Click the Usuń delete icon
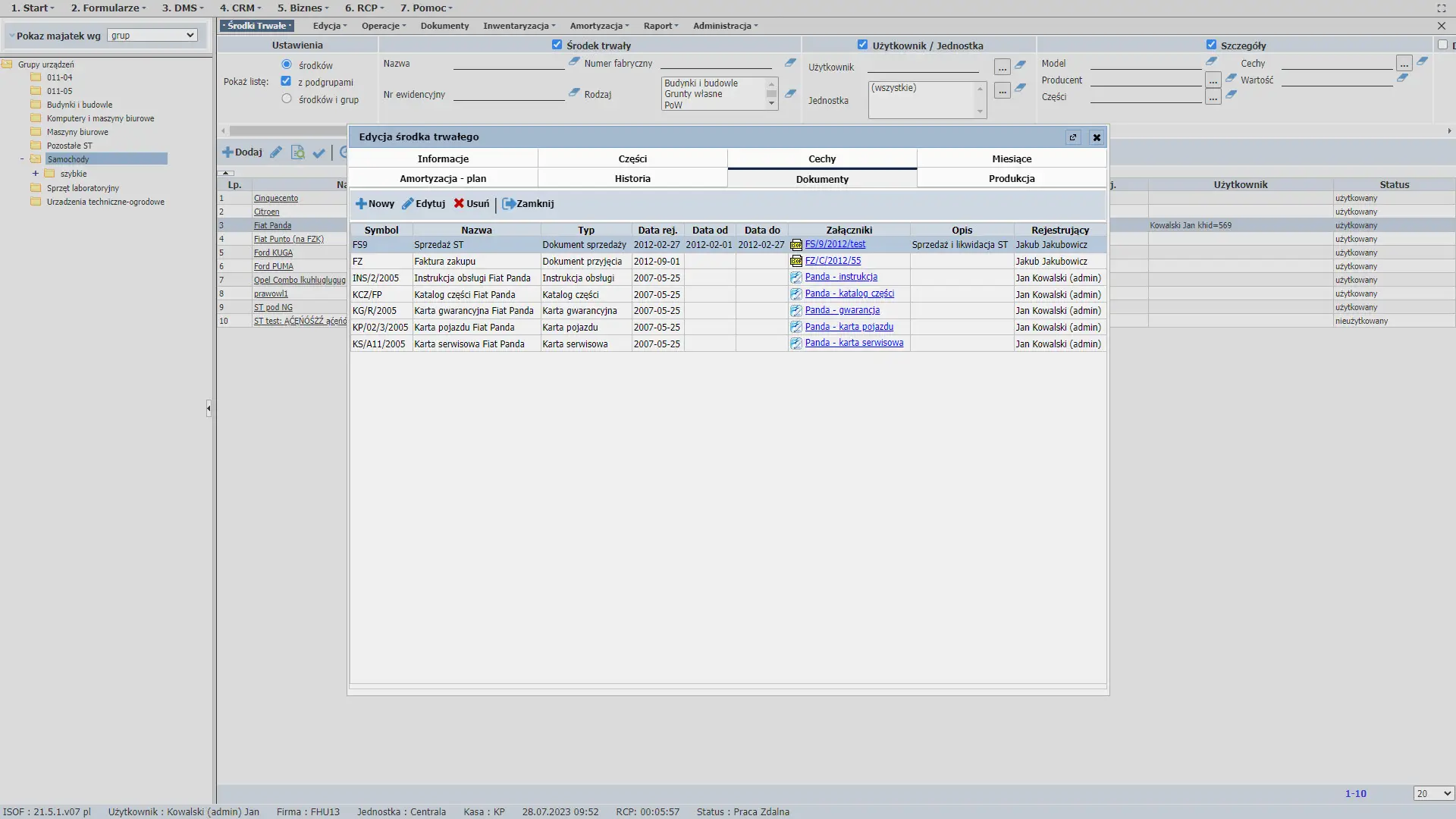The height and width of the screenshot is (819, 1456). 459,204
